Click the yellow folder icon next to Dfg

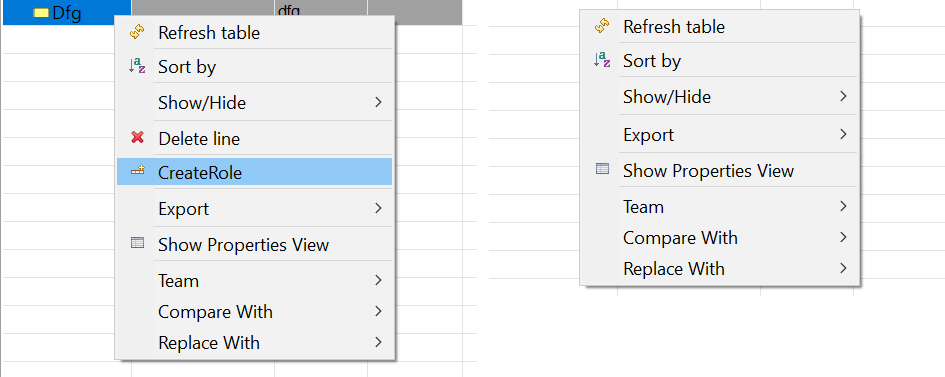(41, 13)
